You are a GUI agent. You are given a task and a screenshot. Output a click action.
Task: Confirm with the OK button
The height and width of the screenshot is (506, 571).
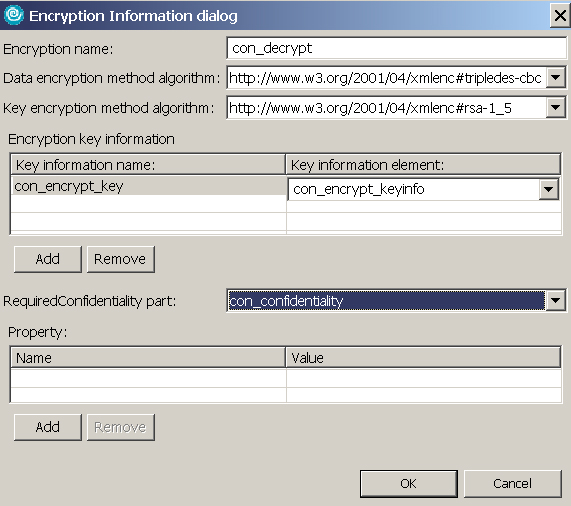[409, 483]
